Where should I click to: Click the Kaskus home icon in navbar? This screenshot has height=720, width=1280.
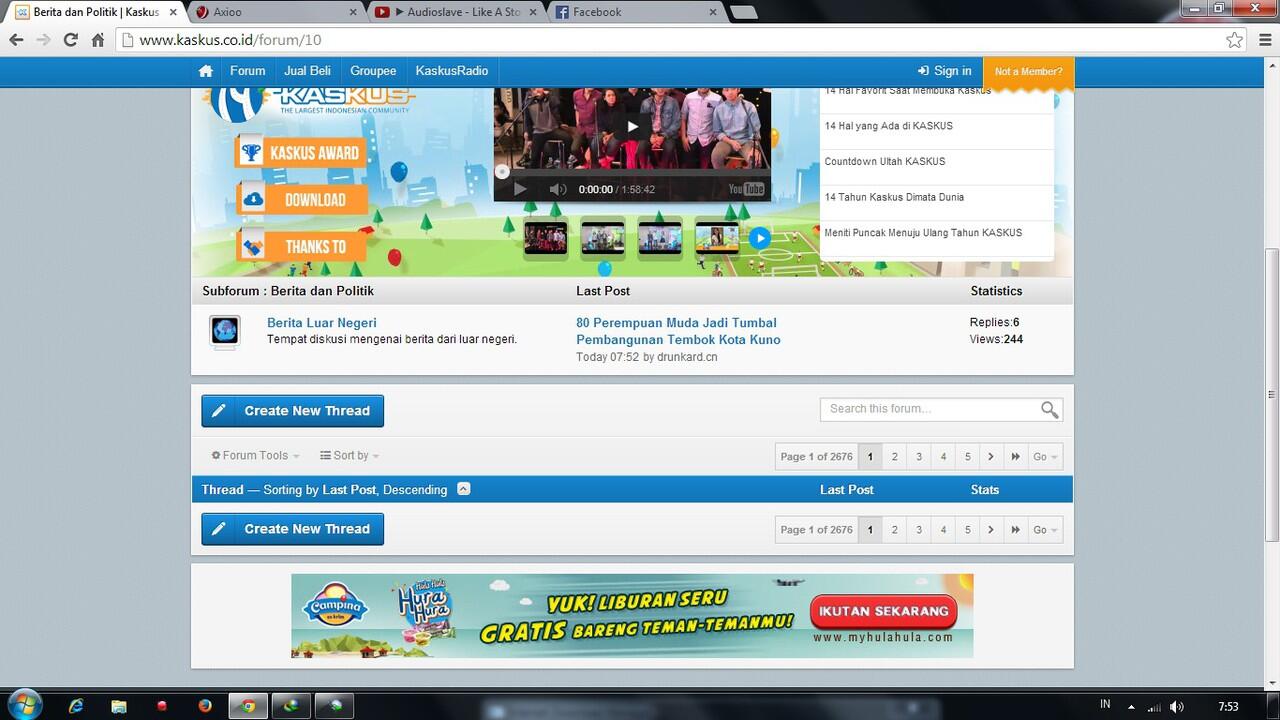206,71
